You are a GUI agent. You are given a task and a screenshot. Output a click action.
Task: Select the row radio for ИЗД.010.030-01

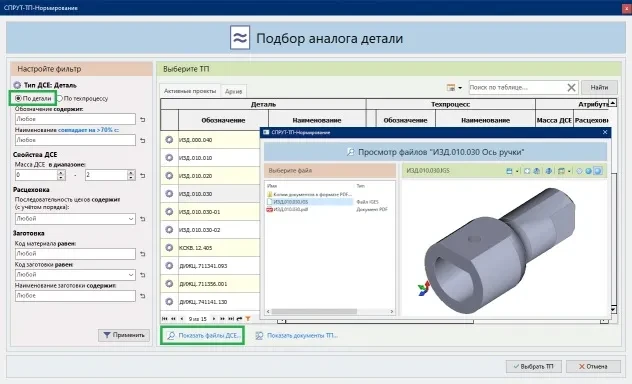click(169, 212)
